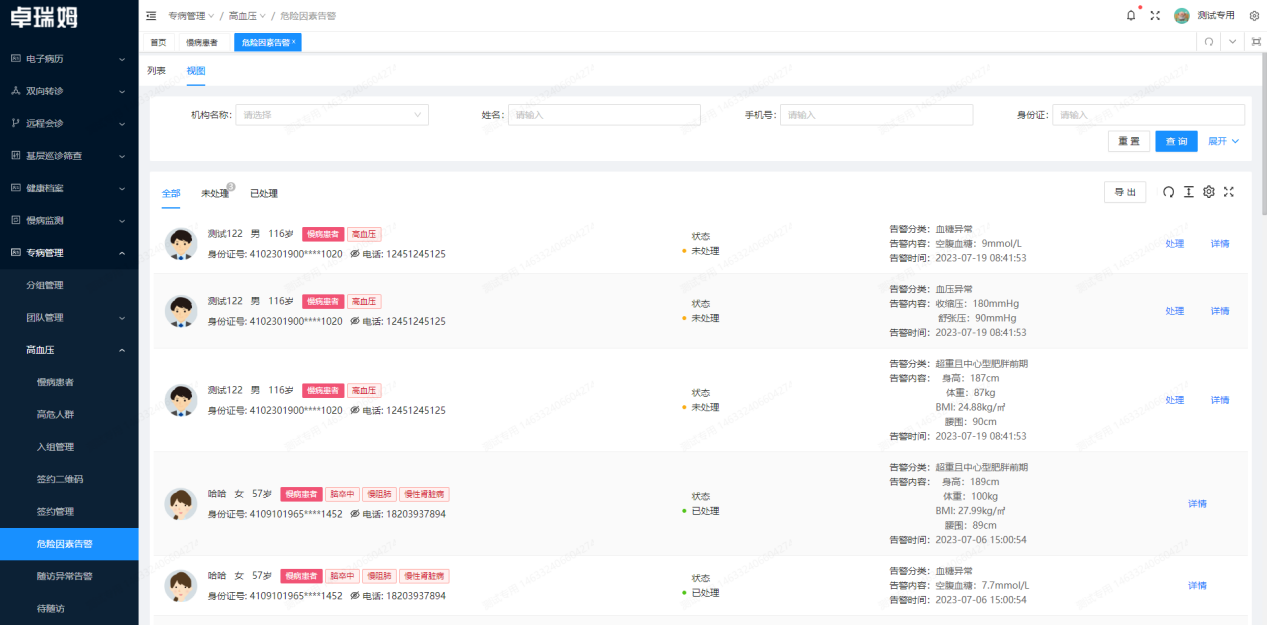Click the tab bar maximize content icon

pos(1256,42)
